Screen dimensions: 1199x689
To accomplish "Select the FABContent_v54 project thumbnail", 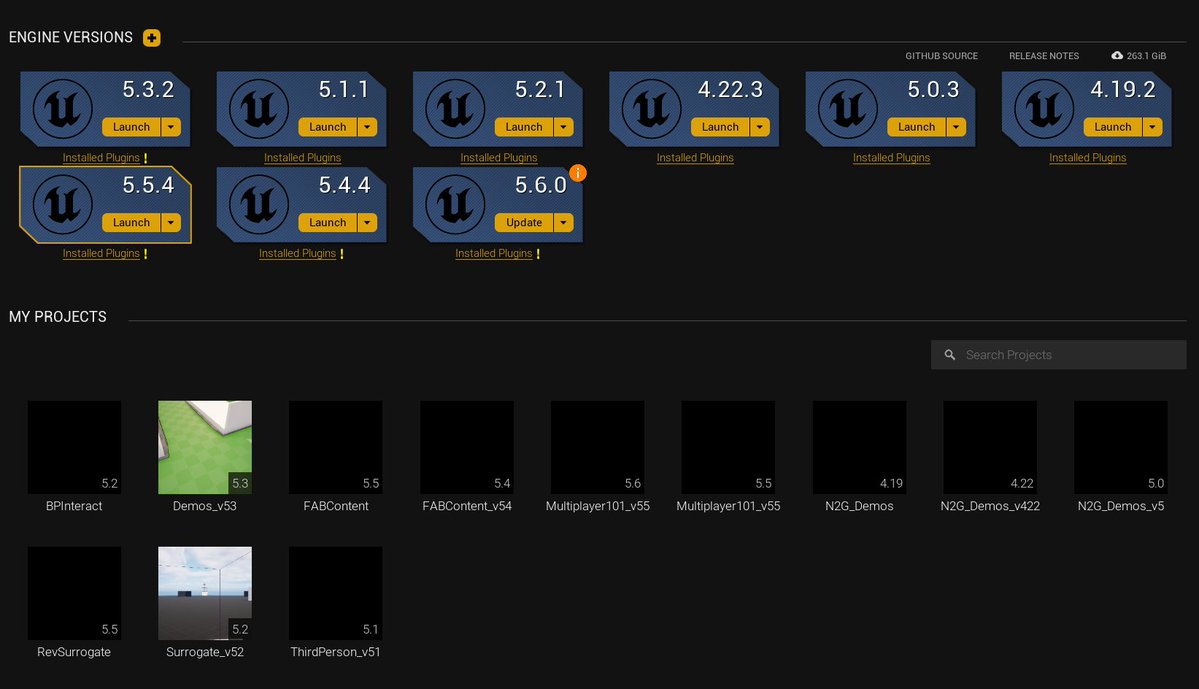I will 466,447.
